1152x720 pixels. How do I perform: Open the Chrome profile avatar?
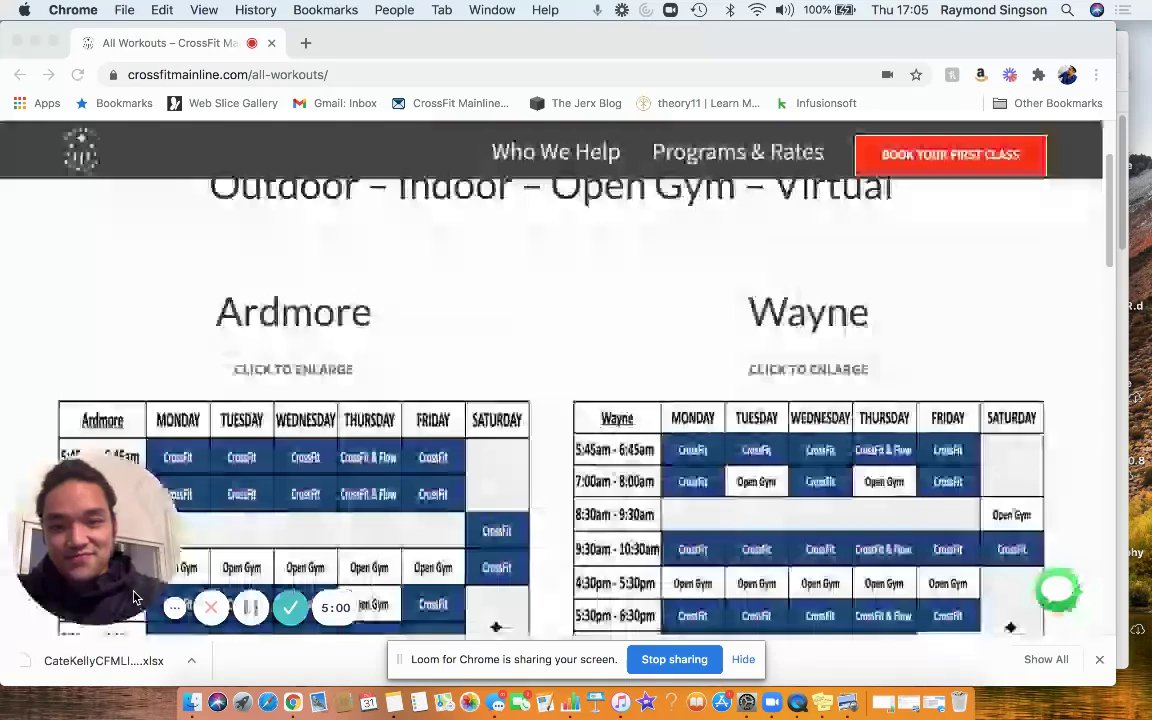[x=1067, y=74]
